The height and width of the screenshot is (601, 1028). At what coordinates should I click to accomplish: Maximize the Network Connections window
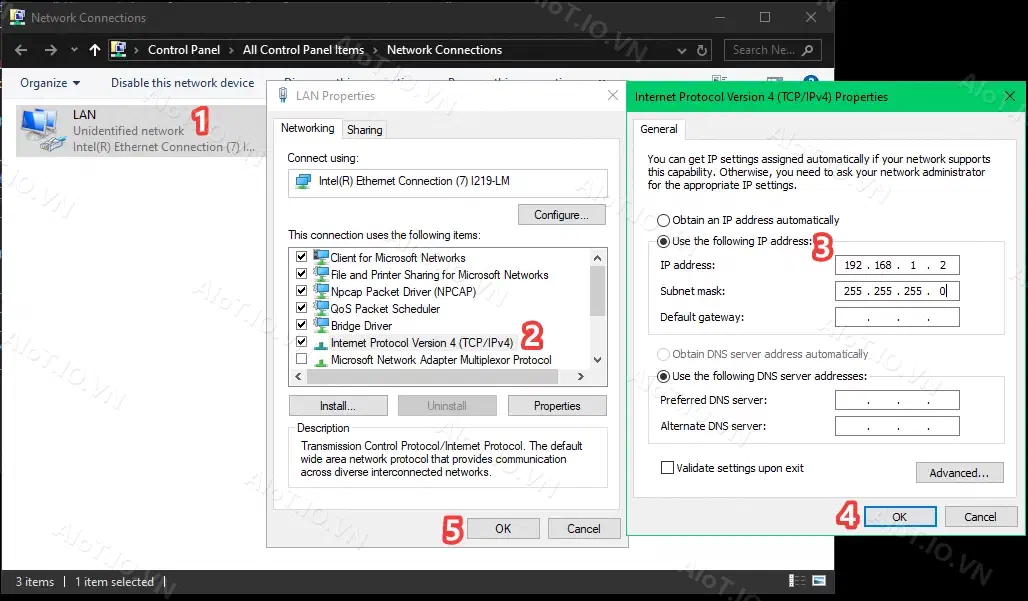[x=765, y=17]
